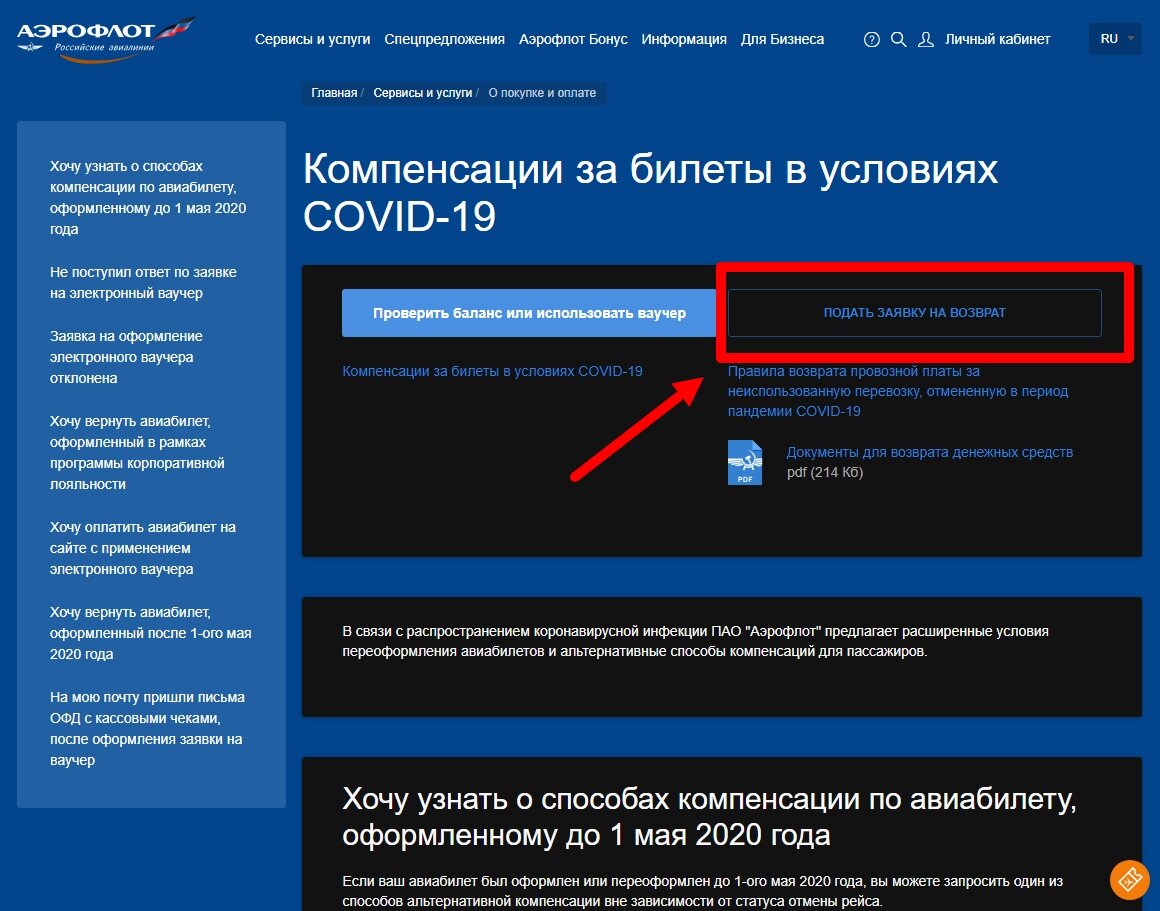Open the site search magnifier icon

[x=899, y=39]
